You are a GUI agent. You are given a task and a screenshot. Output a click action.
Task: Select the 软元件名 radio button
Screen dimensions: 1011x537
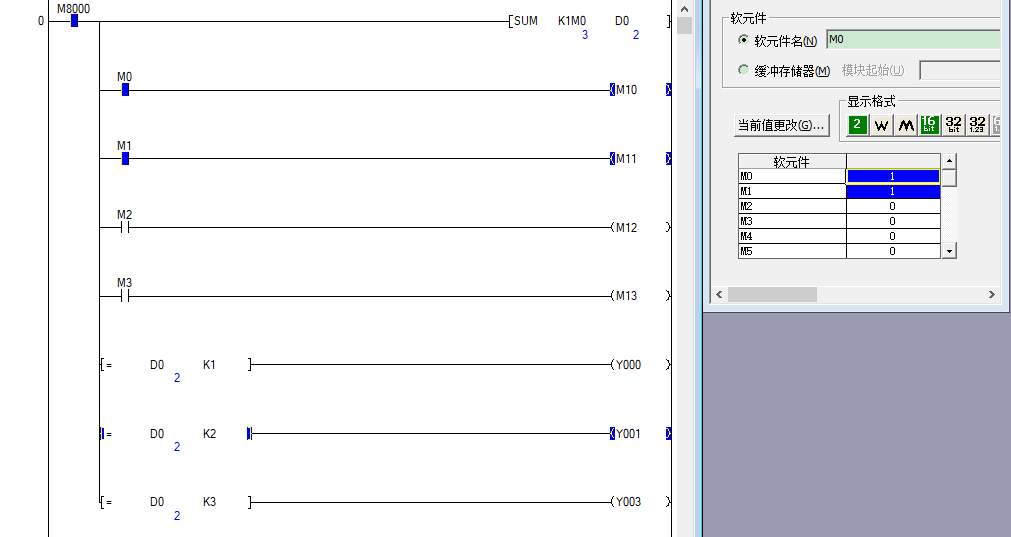pos(743,41)
